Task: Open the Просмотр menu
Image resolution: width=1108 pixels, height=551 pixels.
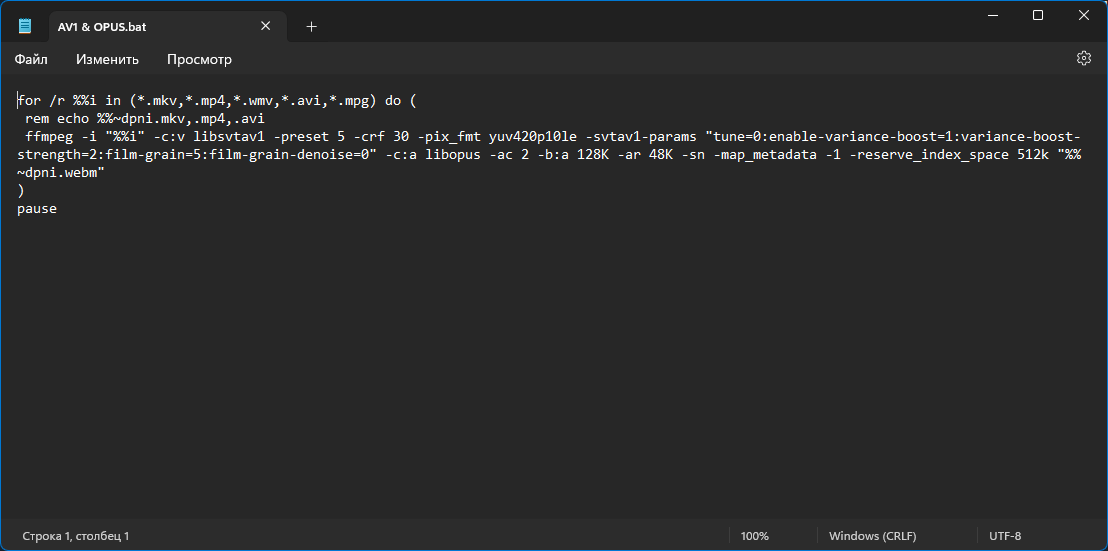Action: pos(199,59)
